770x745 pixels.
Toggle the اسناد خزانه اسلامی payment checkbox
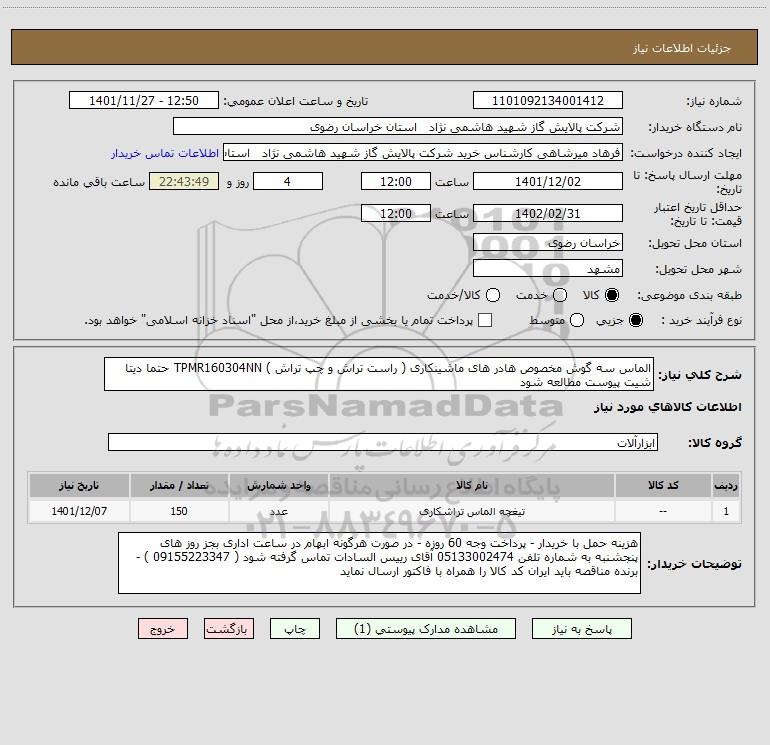tap(485, 320)
